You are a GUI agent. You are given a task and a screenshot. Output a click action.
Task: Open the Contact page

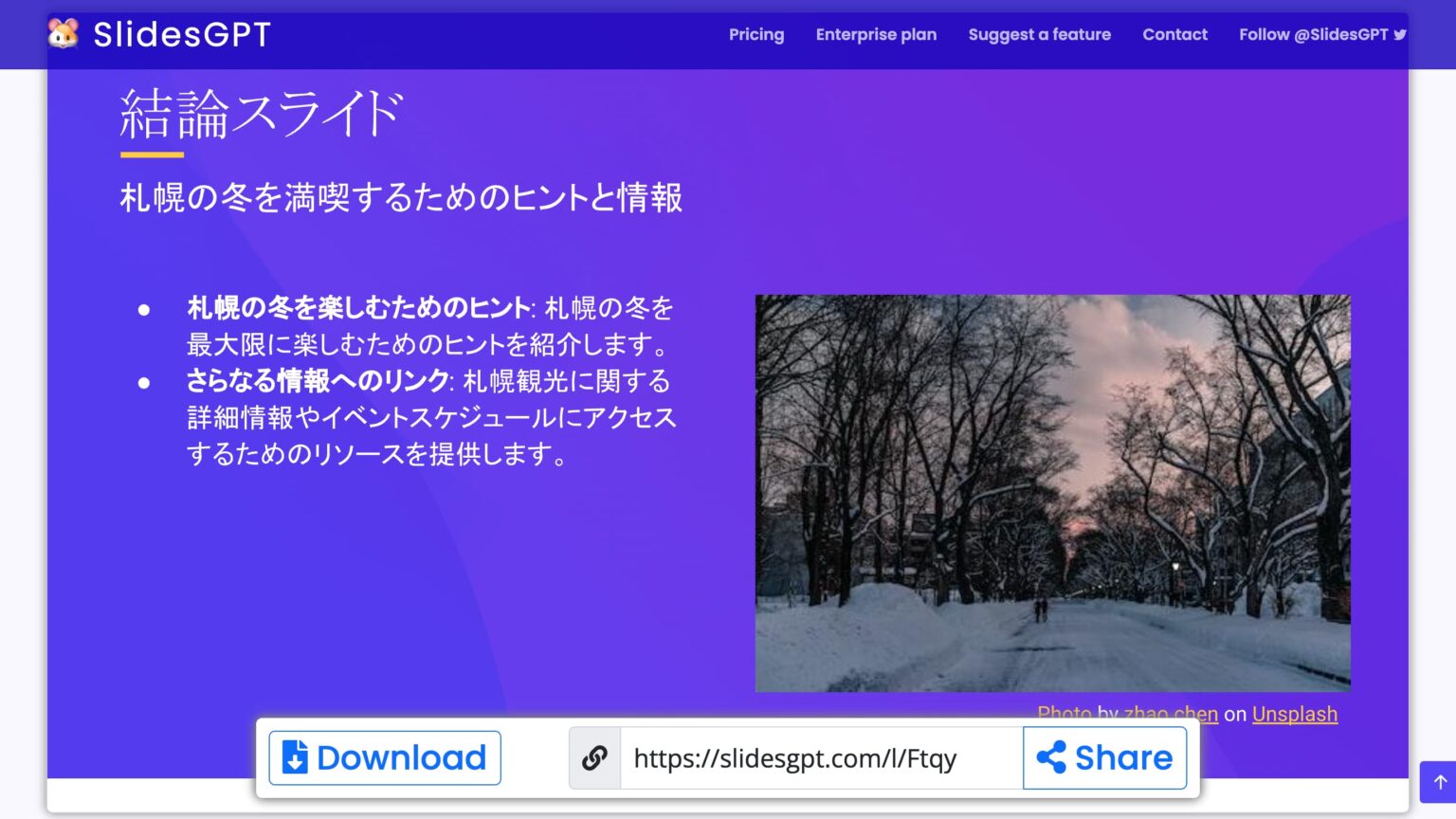point(1175,34)
